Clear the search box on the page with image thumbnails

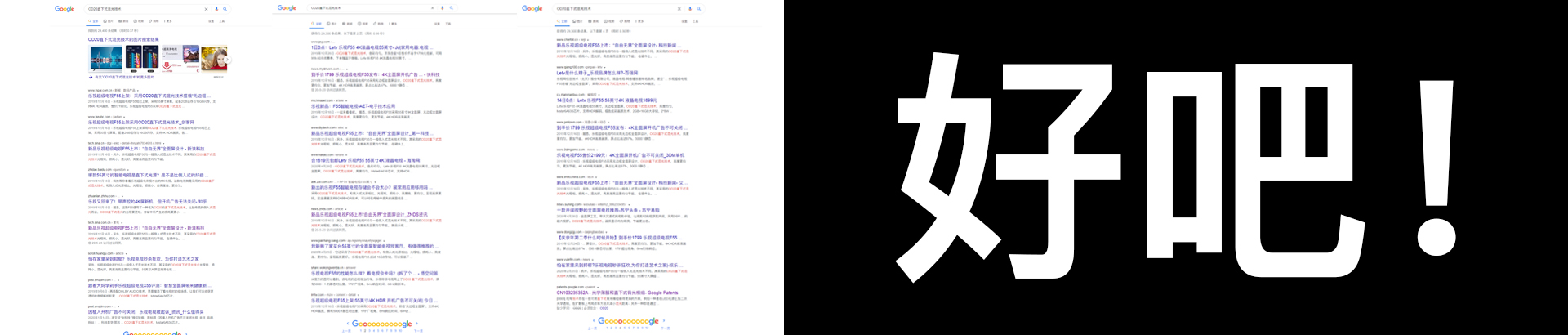coord(206,9)
